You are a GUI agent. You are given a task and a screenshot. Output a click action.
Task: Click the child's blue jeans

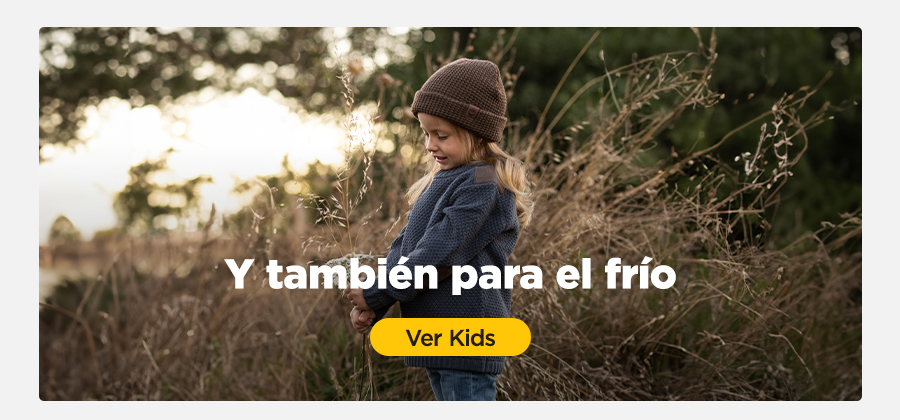coord(463,384)
